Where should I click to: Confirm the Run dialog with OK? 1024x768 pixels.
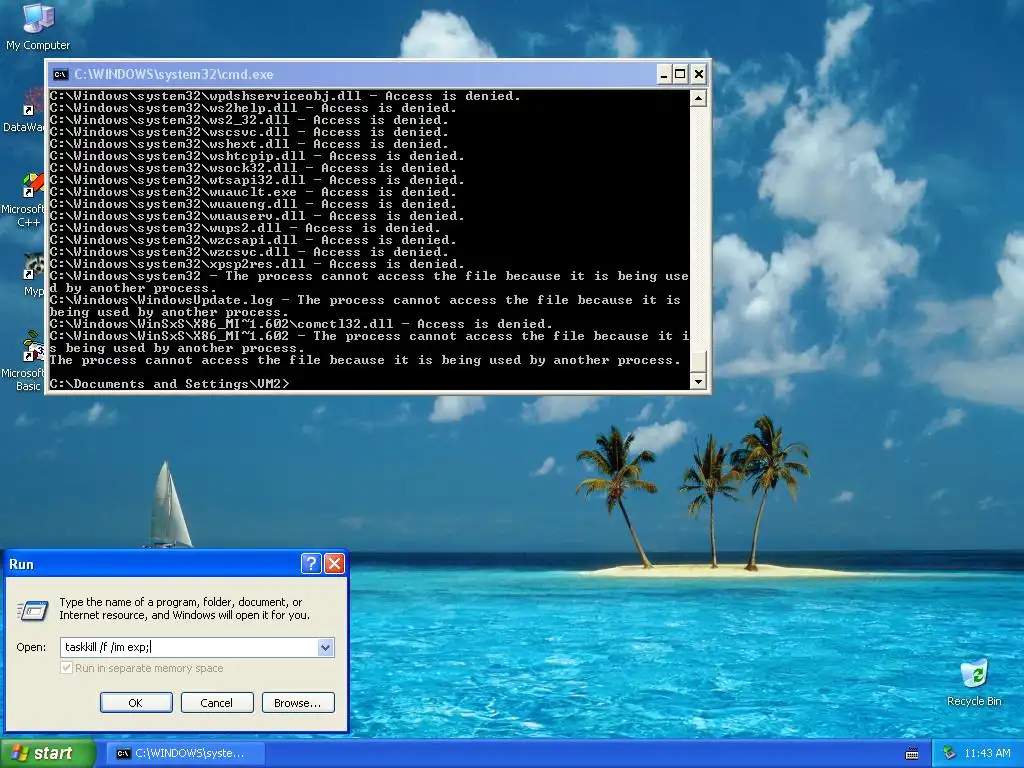coord(136,703)
